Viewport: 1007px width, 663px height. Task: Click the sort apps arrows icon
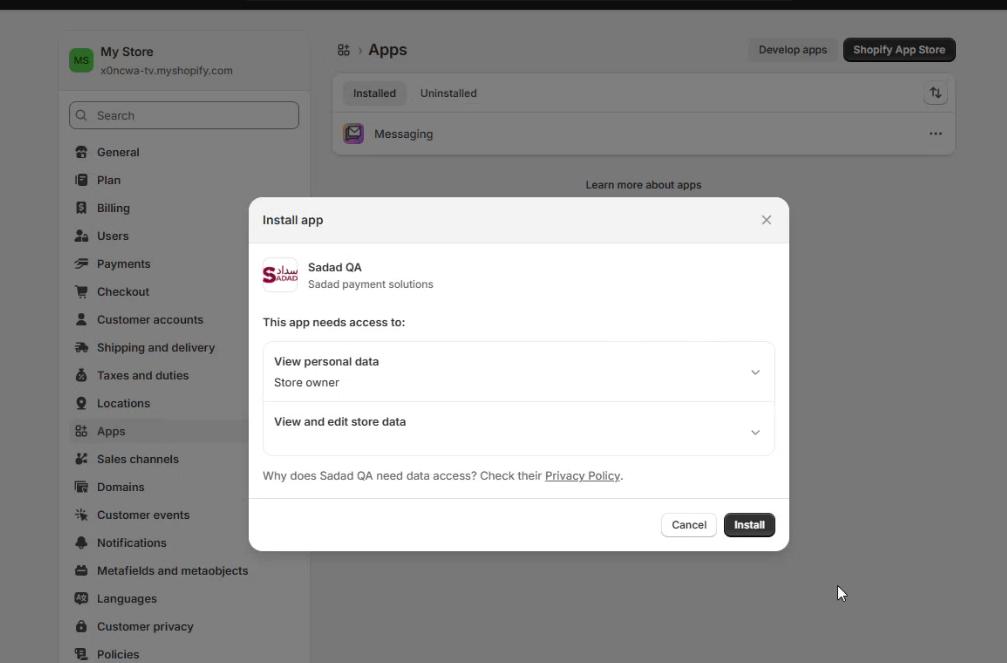pos(935,93)
